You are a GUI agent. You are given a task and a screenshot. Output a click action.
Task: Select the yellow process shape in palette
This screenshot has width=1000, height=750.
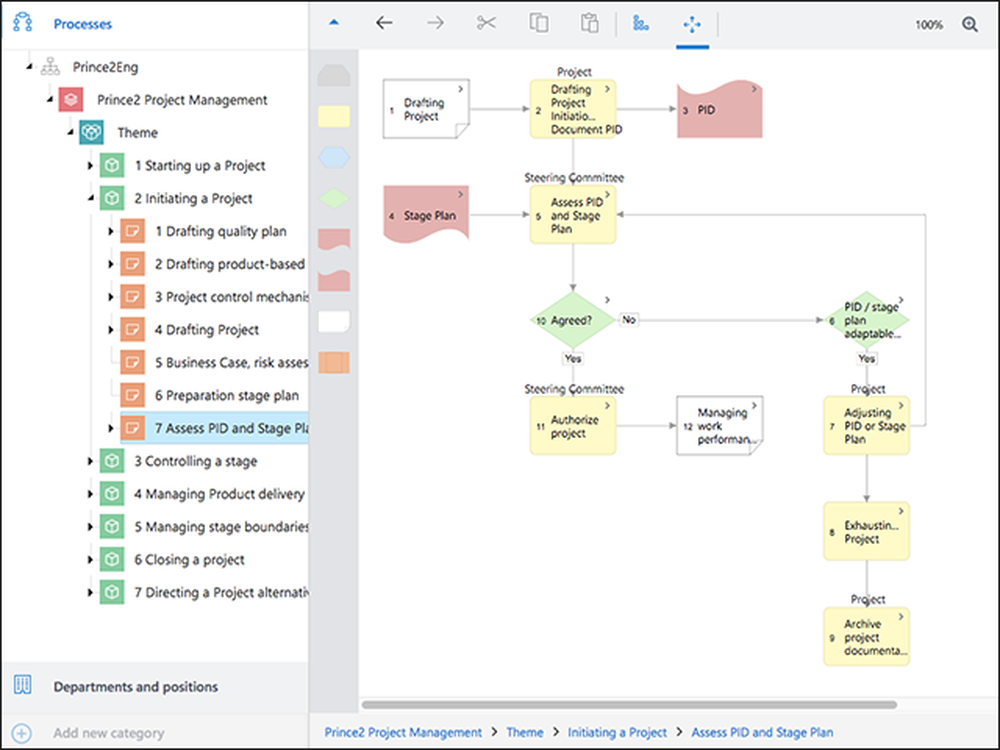point(334,116)
